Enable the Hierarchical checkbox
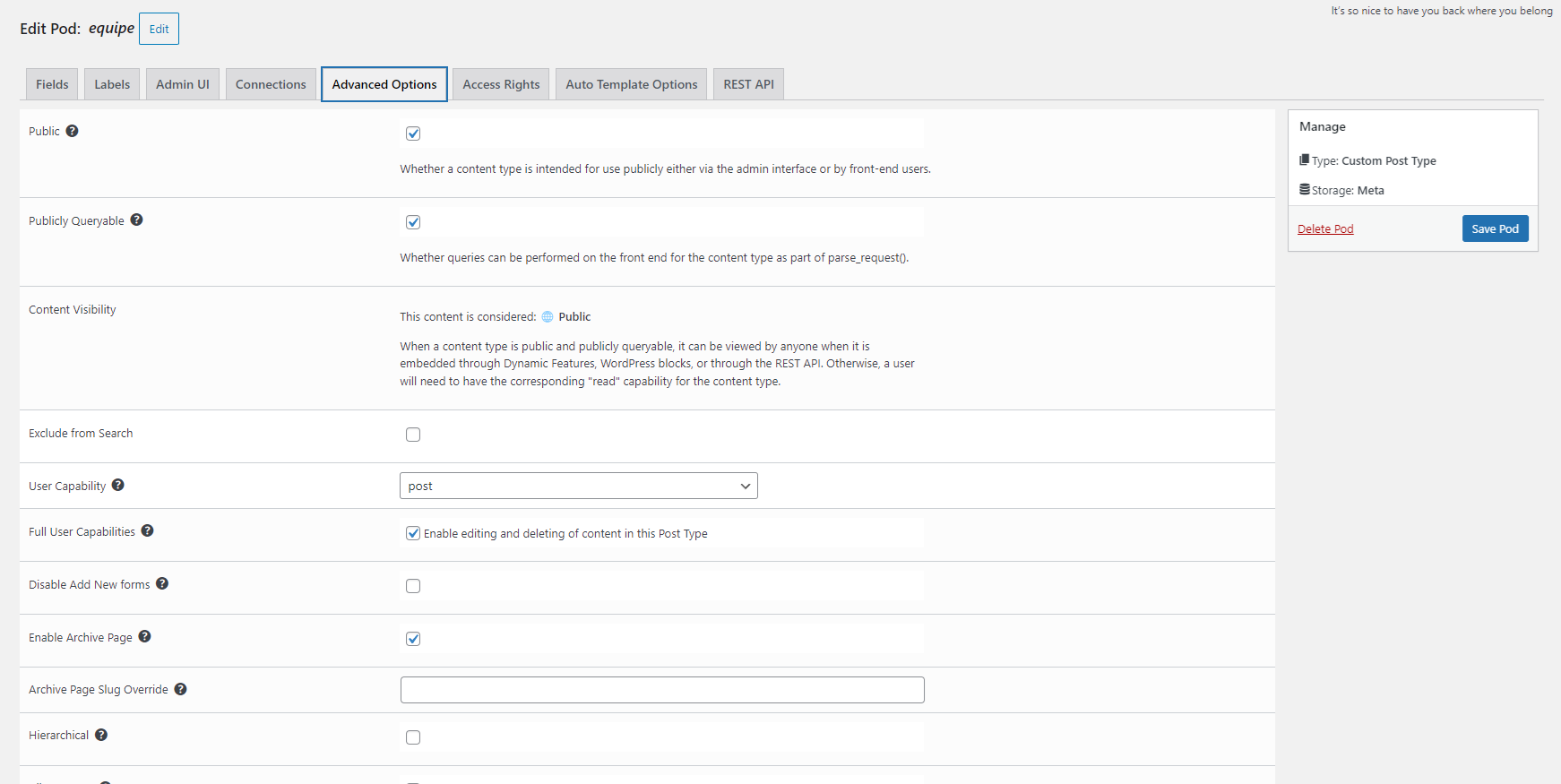Viewport: 1561px width, 784px height. click(x=413, y=737)
